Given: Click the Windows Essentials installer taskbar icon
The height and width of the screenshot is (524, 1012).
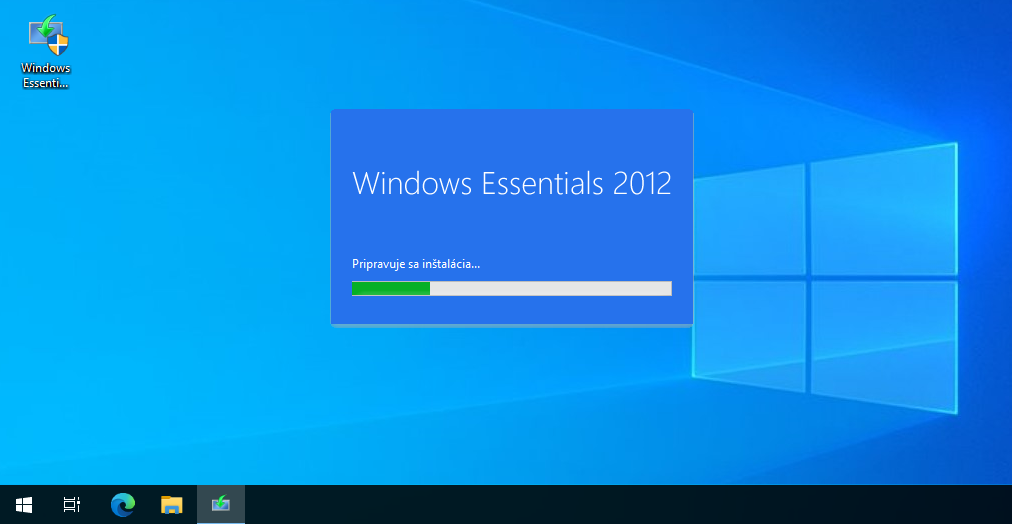Looking at the screenshot, I should pos(221,505).
